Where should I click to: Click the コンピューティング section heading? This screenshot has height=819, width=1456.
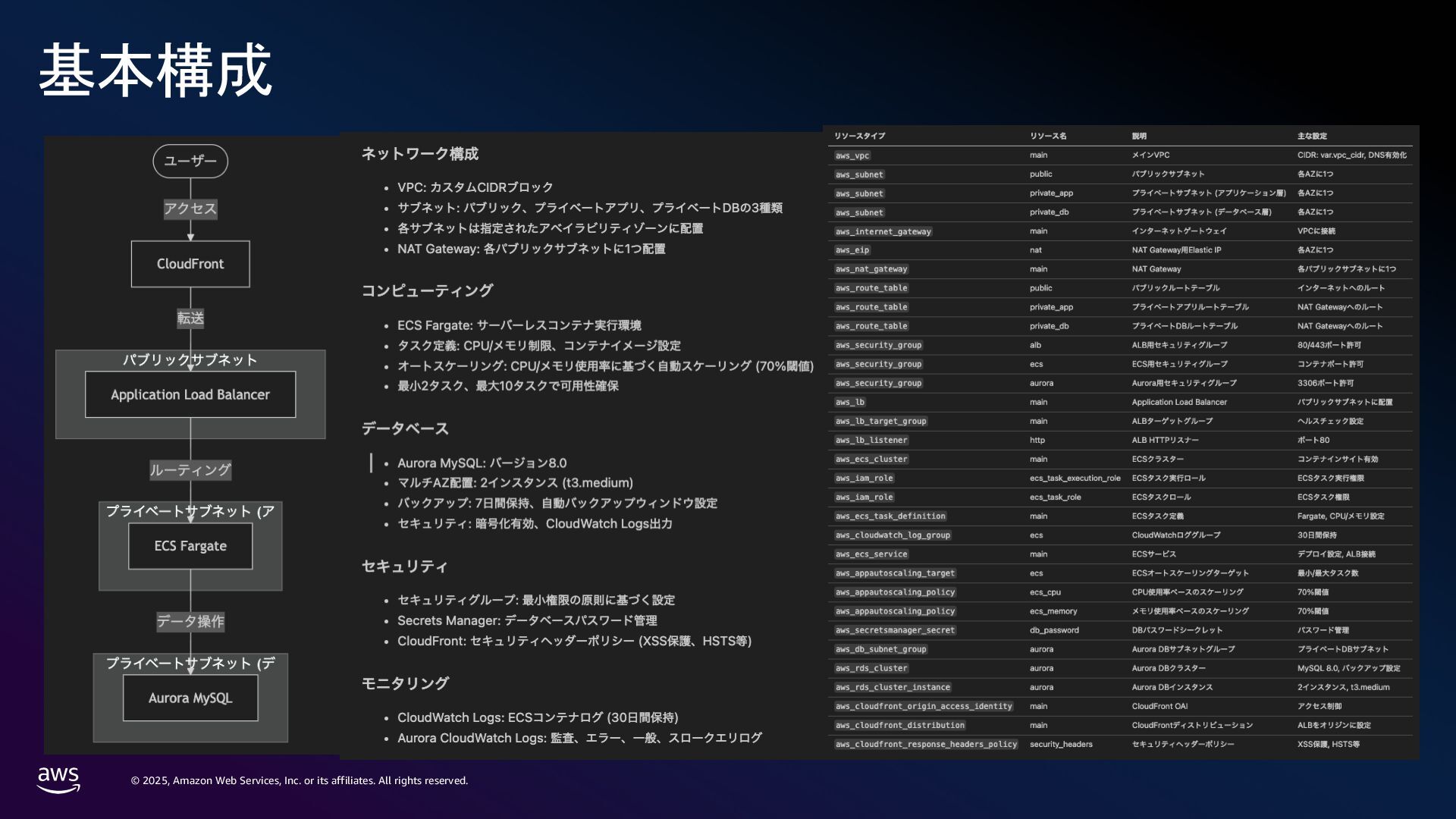[x=427, y=290]
